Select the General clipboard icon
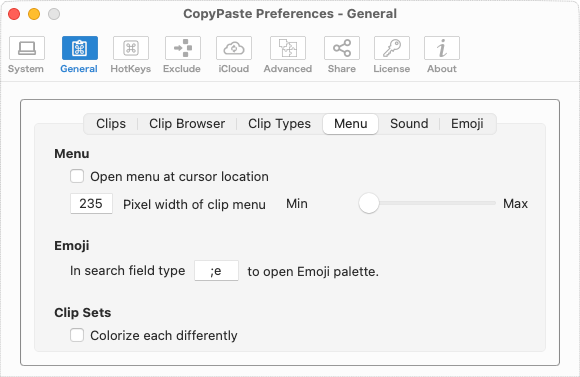 (80, 48)
